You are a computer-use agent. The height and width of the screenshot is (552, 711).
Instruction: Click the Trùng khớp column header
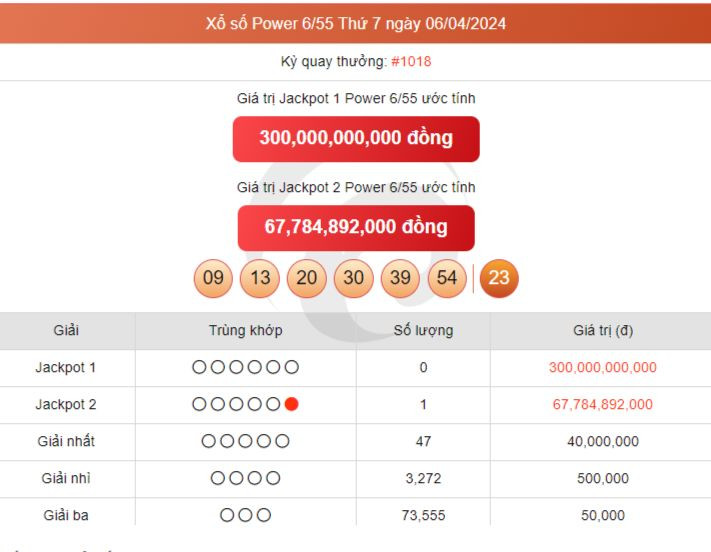pyautogui.click(x=245, y=330)
